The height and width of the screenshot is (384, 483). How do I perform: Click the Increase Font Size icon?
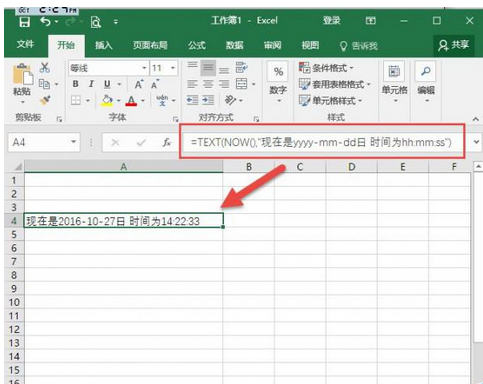tap(139, 84)
